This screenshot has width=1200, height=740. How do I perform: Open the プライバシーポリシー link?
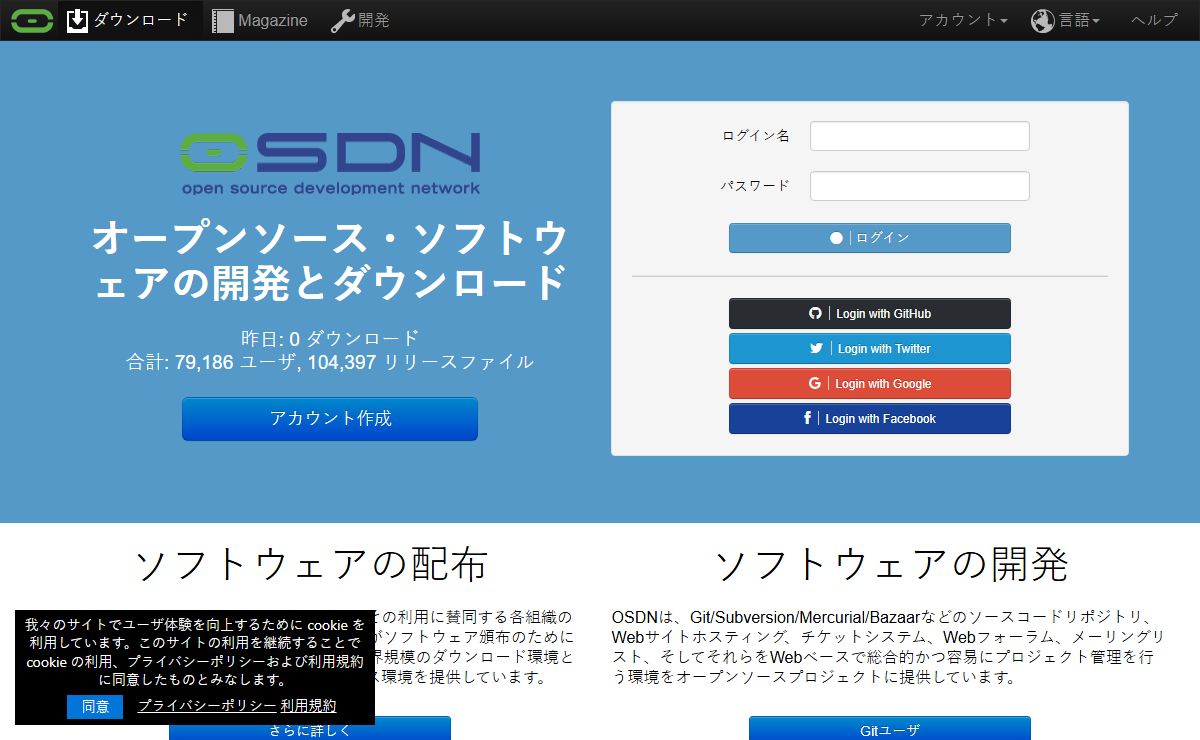coord(206,706)
